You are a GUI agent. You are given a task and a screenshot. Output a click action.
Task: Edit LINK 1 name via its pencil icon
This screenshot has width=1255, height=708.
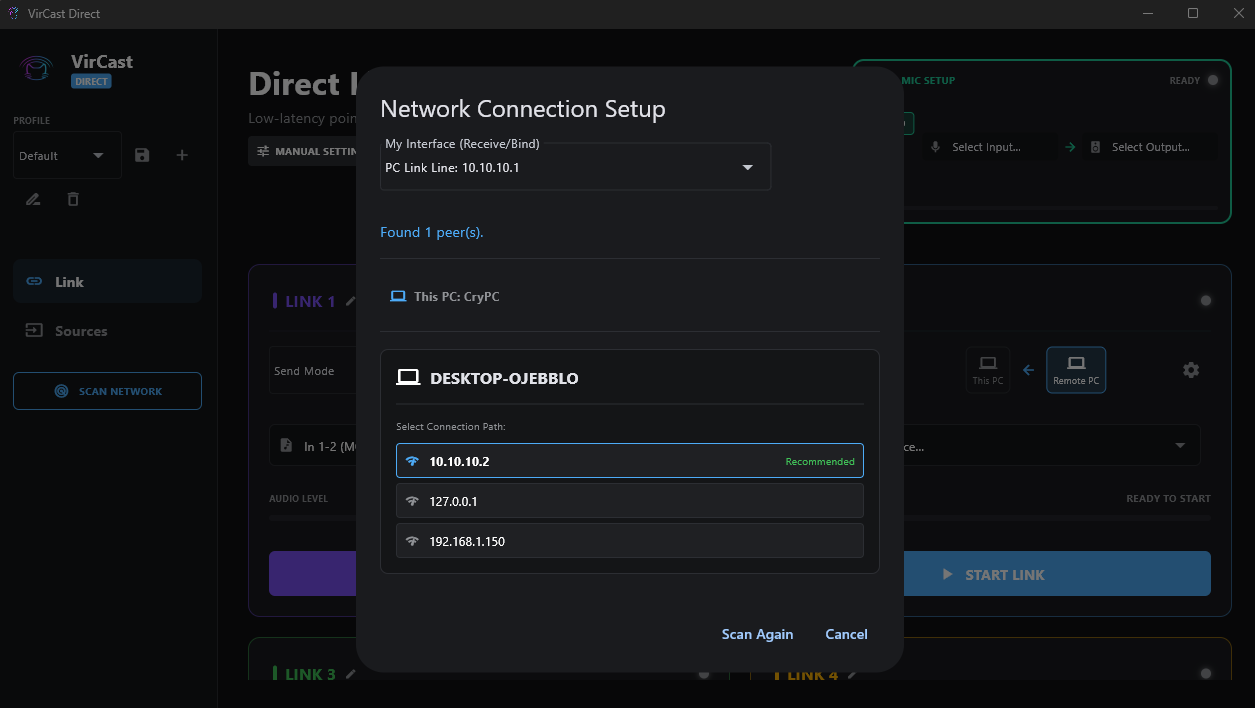click(350, 300)
